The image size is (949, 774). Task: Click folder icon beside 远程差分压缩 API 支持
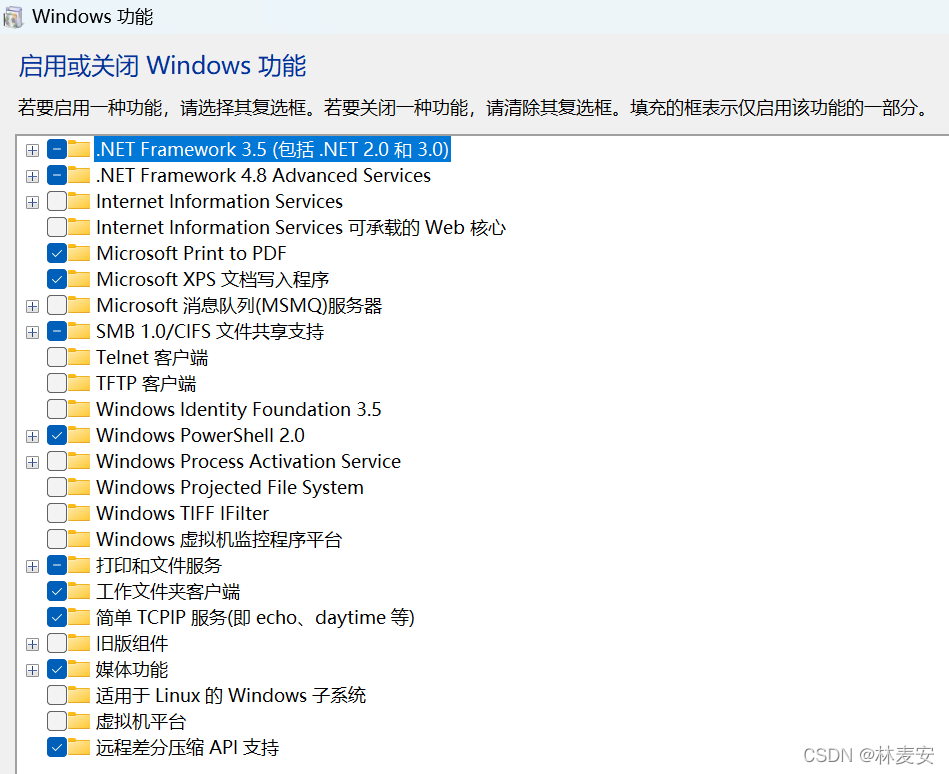pyautogui.click(x=79, y=748)
